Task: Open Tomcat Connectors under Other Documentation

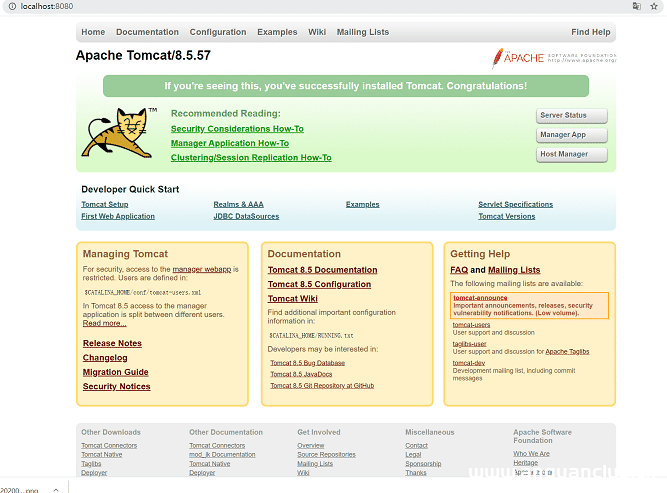Action: [217, 446]
